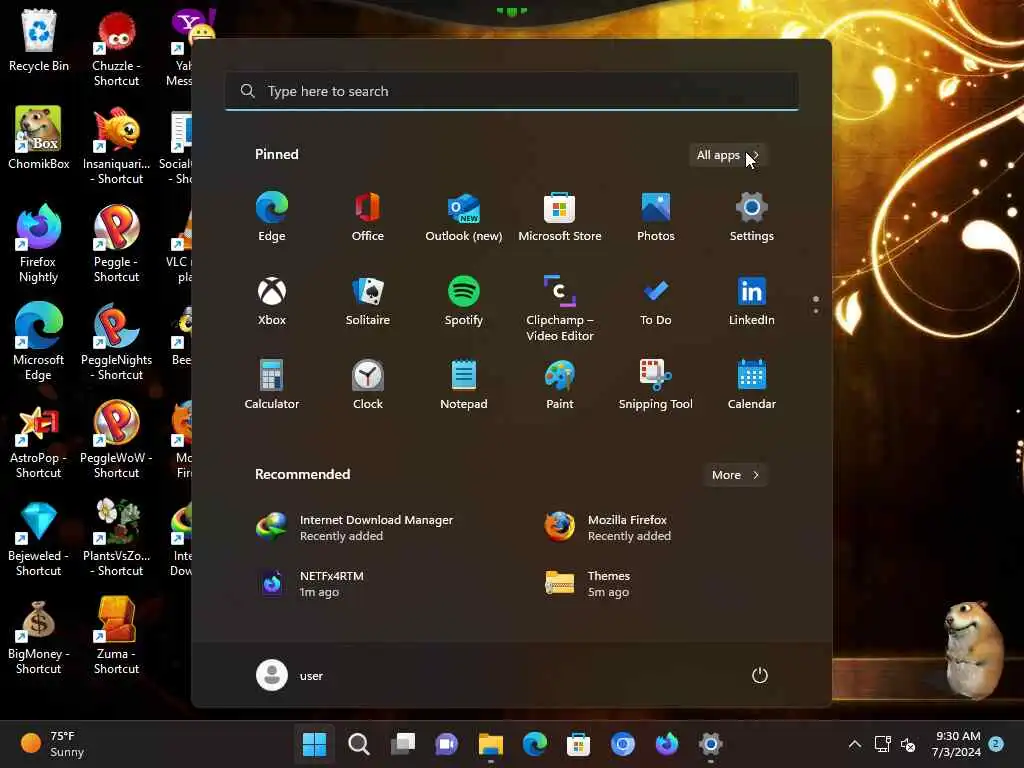
Task: Launch the Clock app
Action: click(x=368, y=385)
